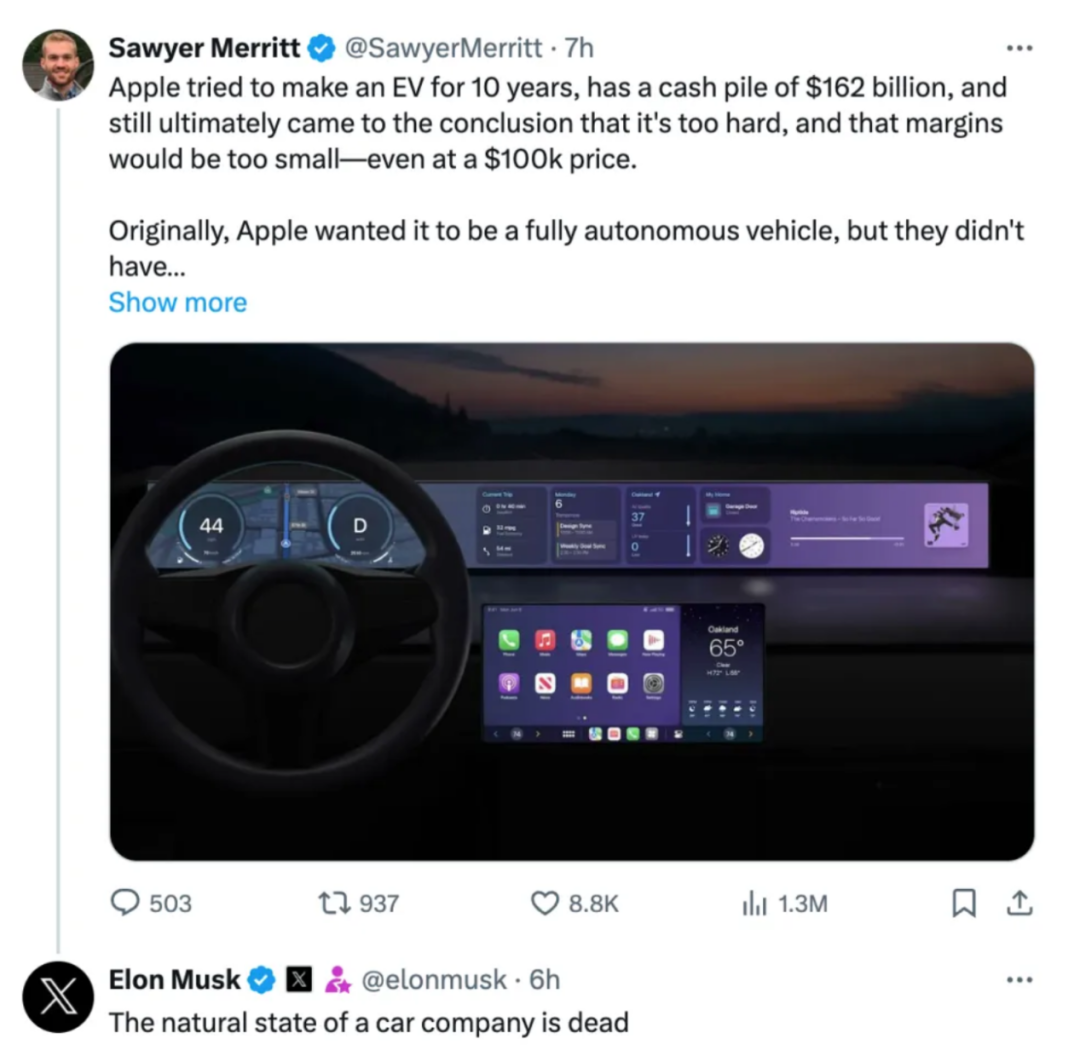Viewport: 1080px width, 1062px height.
Task: Bookmark the Sawyer Merritt tweet
Action: [x=962, y=904]
